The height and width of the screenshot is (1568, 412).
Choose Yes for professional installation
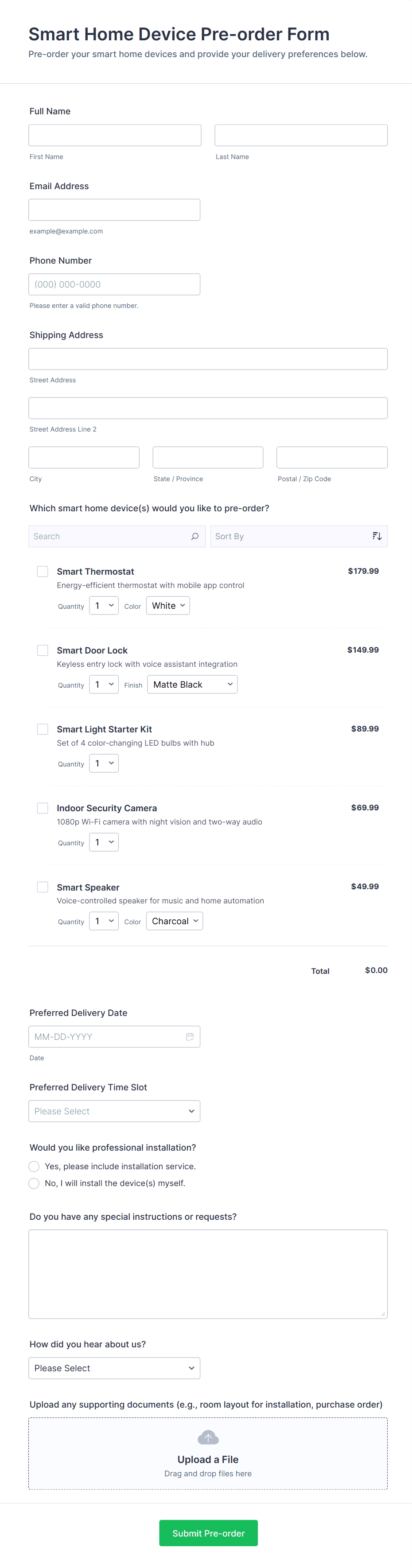(34, 1166)
